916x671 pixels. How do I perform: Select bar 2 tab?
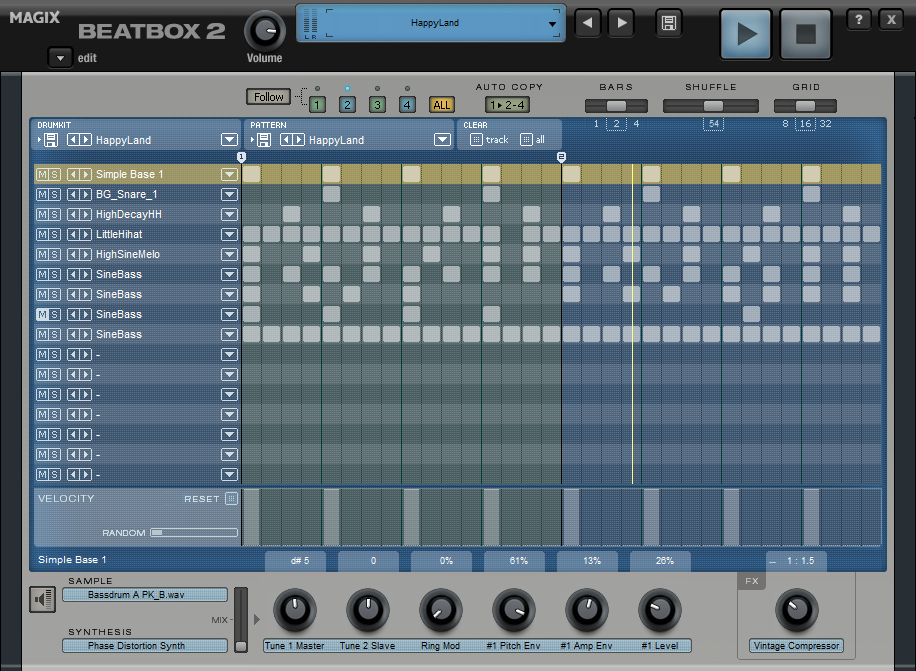click(x=348, y=105)
